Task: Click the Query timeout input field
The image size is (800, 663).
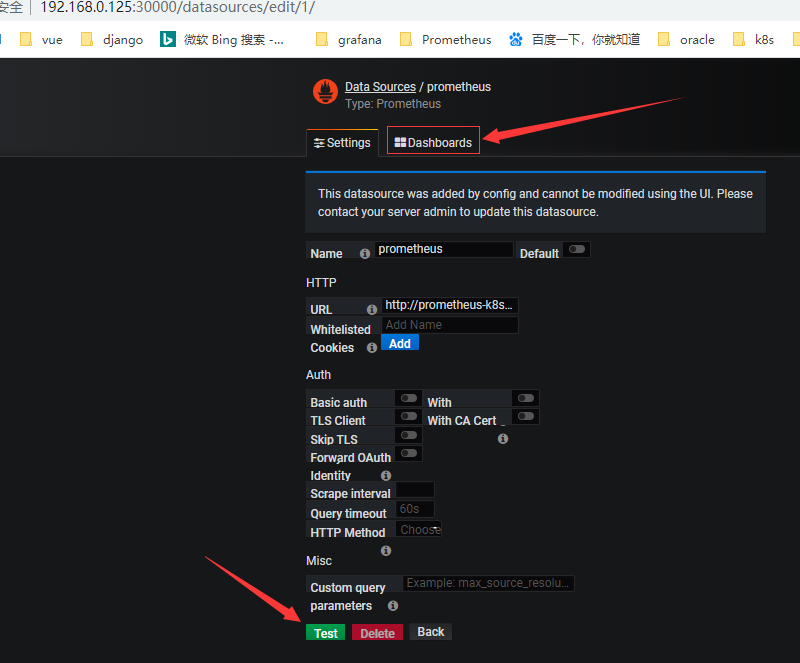Action: tap(415, 509)
